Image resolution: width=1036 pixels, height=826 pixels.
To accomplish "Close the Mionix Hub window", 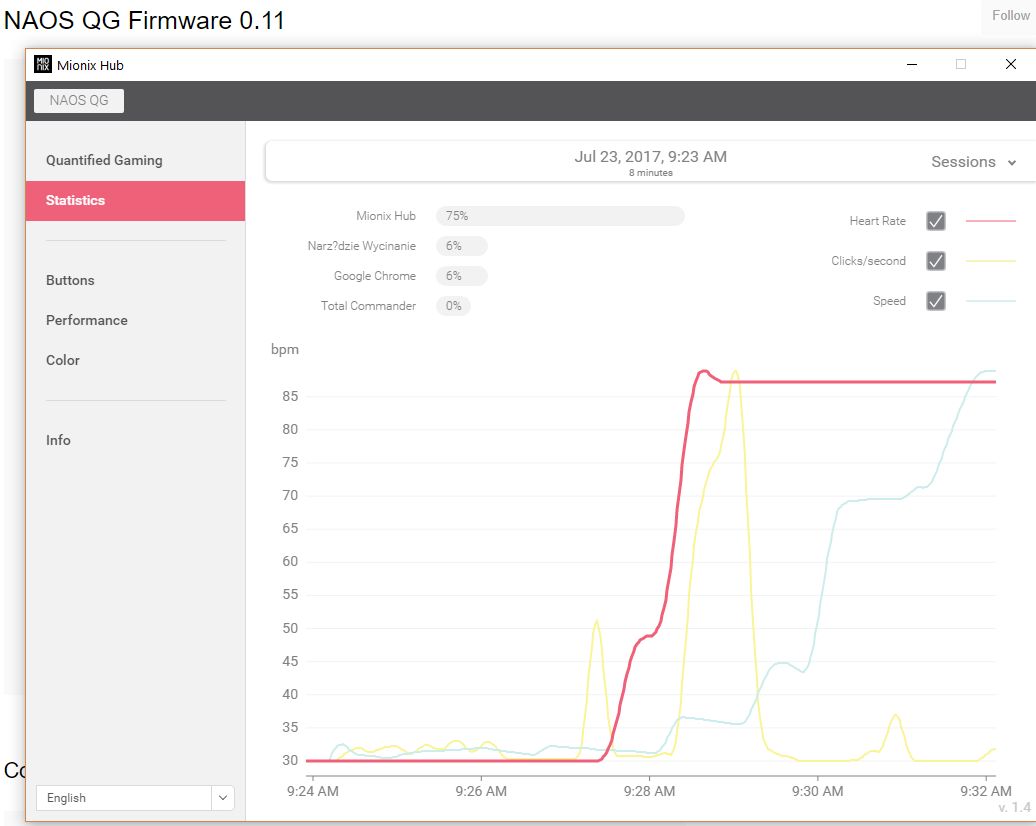I will pyautogui.click(x=1010, y=64).
